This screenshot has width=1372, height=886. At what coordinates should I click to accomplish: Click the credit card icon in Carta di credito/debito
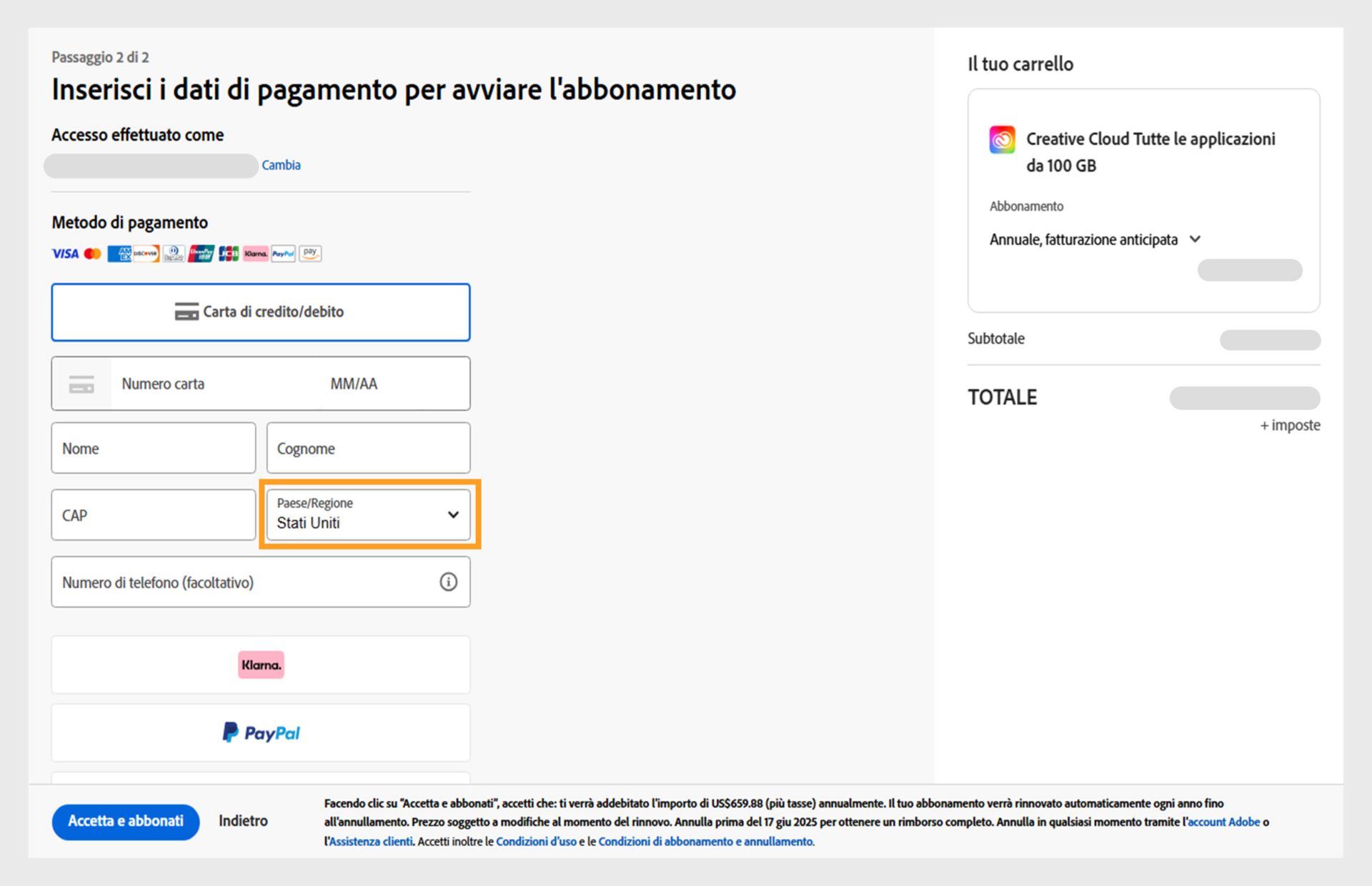[x=187, y=312]
